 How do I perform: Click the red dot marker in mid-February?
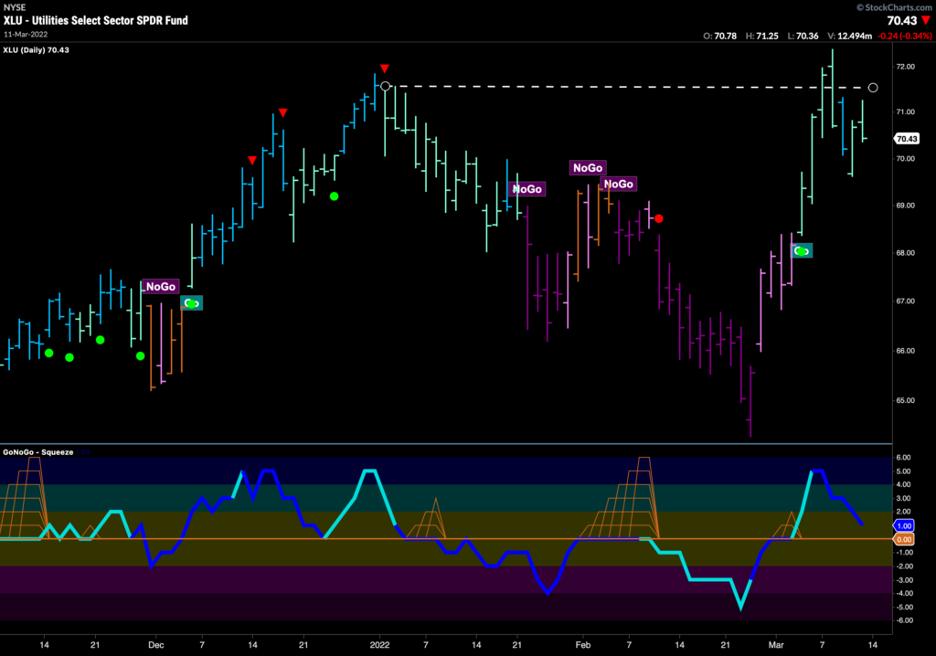(x=658, y=218)
